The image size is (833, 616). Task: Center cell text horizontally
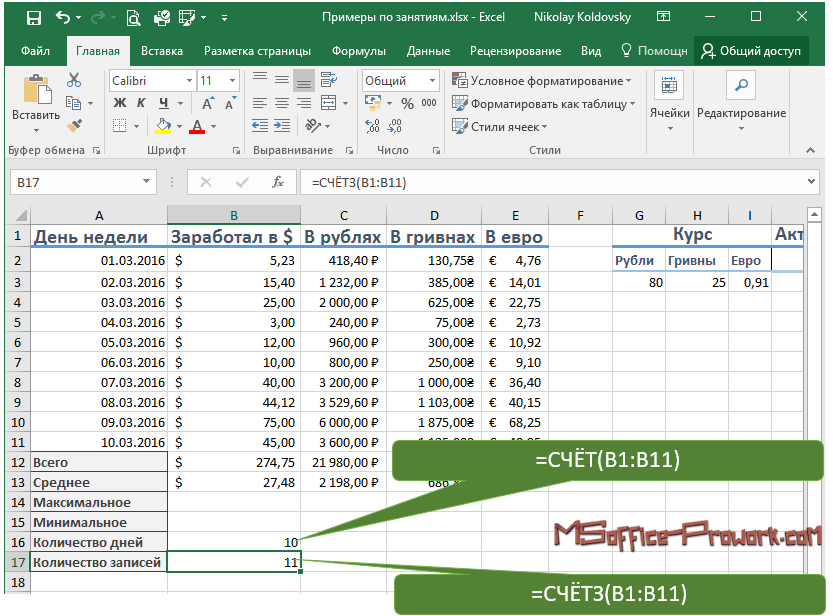[x=282, y=103]
